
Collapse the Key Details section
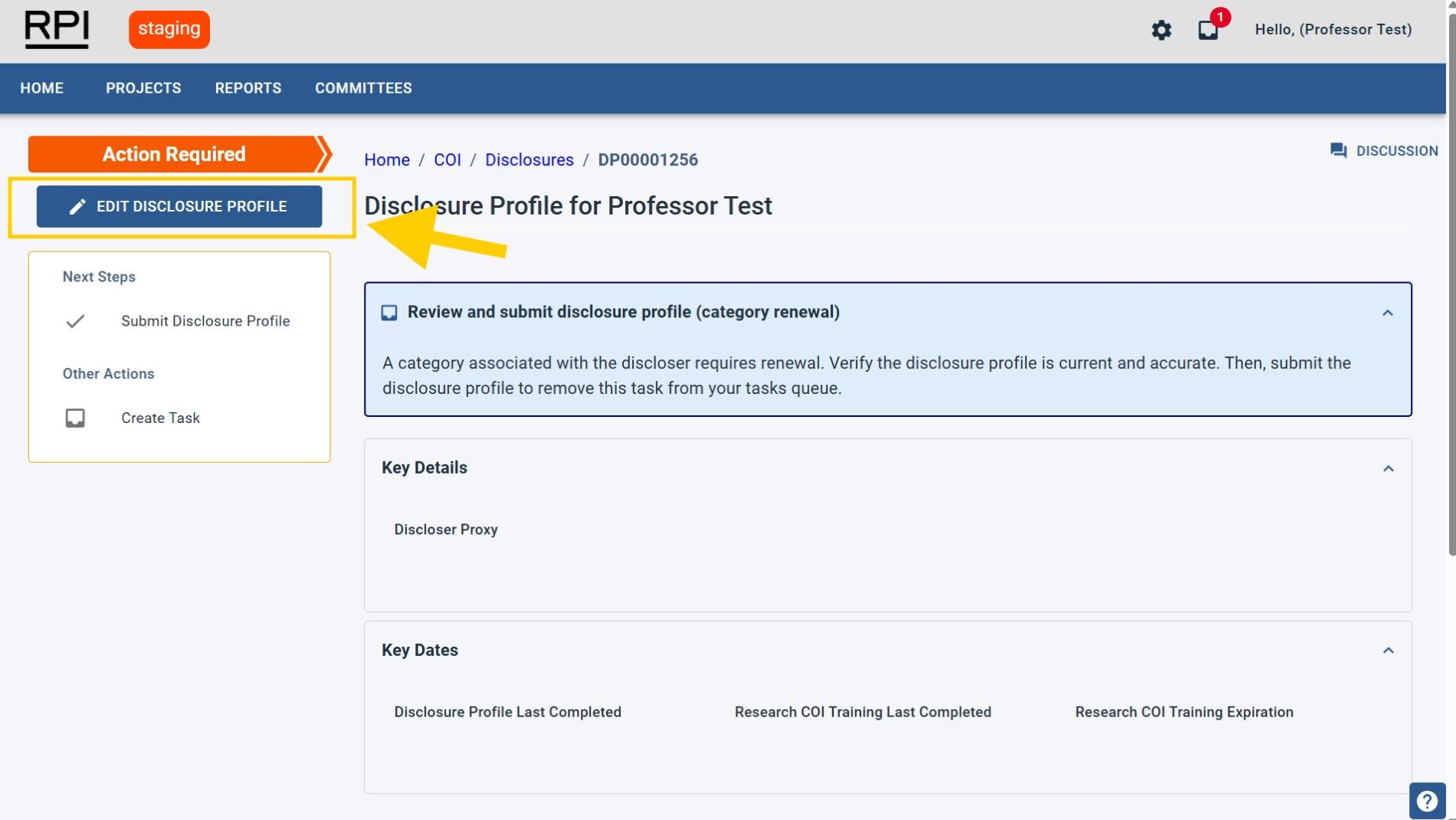[1387, 468]
